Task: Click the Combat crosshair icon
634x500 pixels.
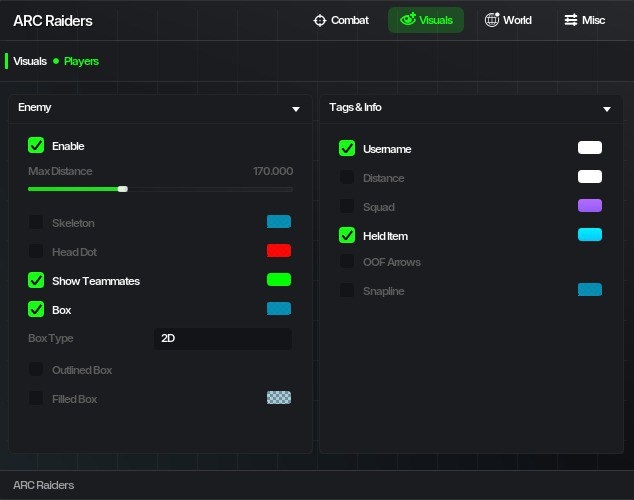Action: [320, 20]
